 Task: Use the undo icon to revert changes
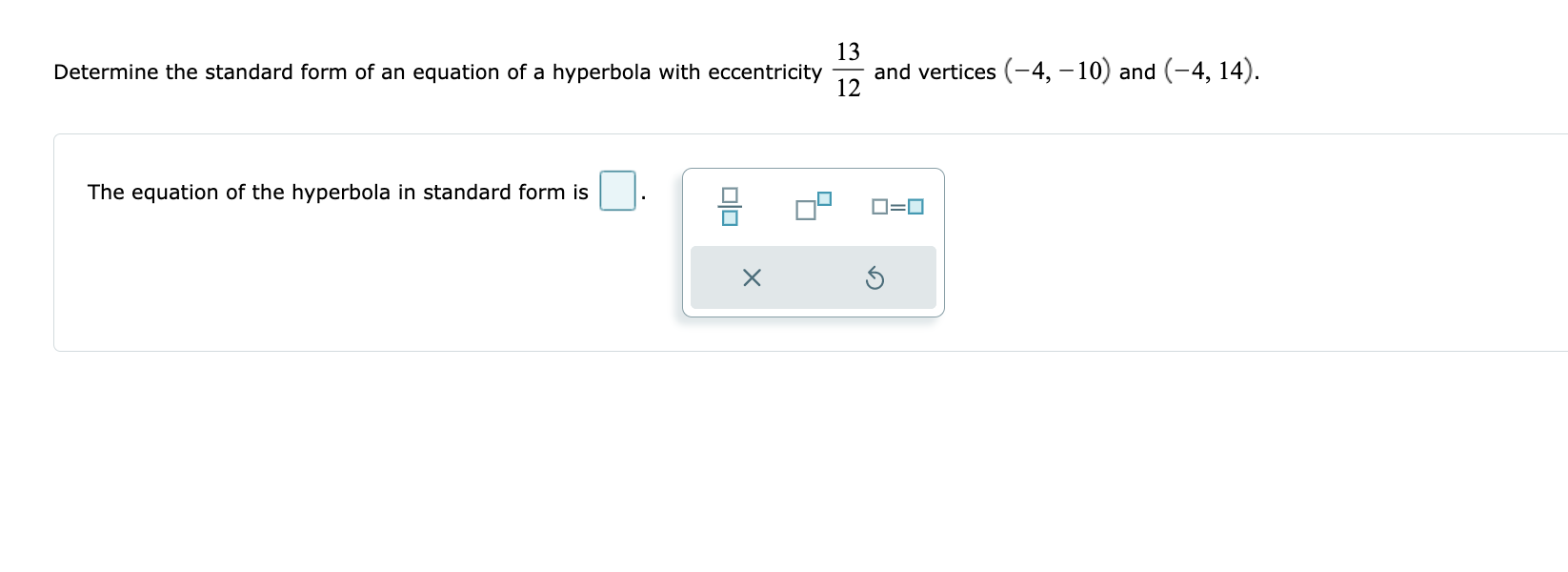(x=876, y=277)
